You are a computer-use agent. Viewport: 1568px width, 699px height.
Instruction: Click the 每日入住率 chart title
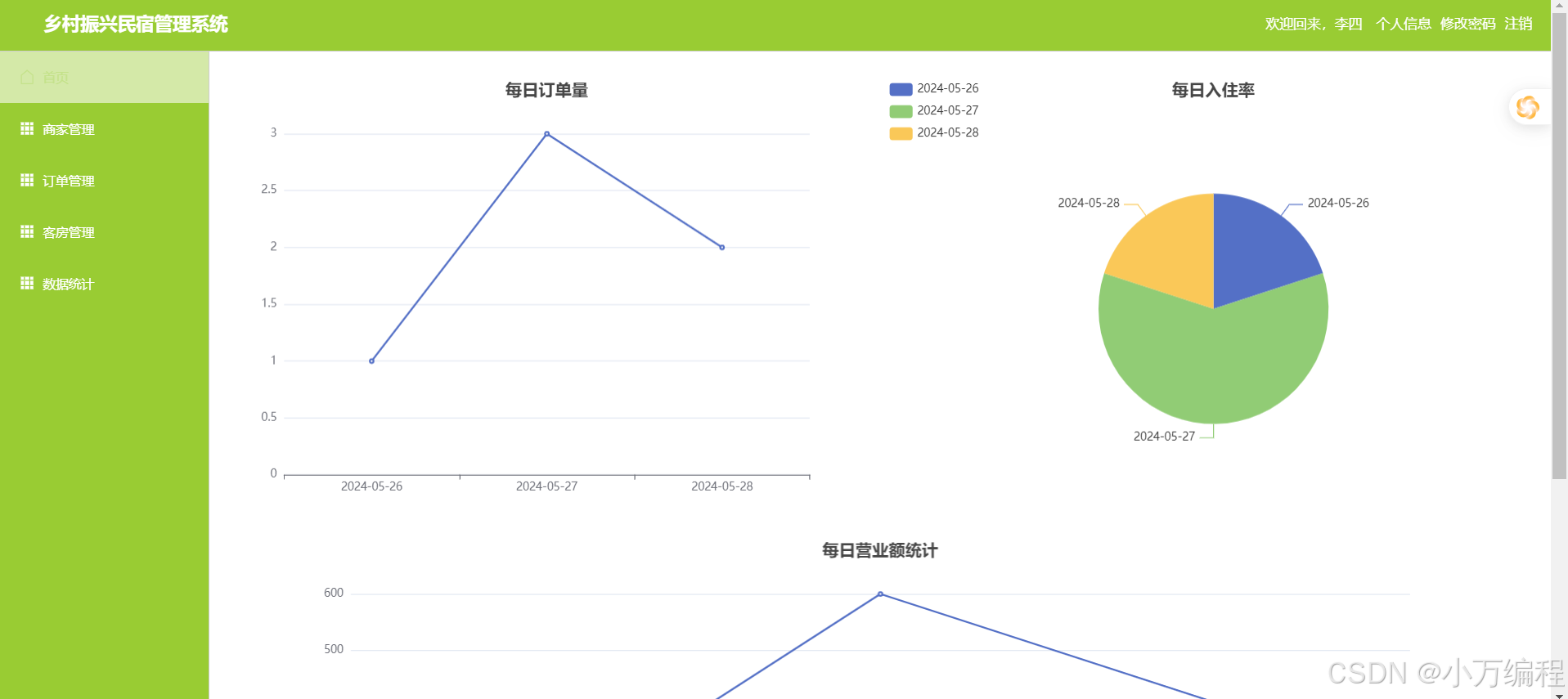click(x=1213, y=90)
